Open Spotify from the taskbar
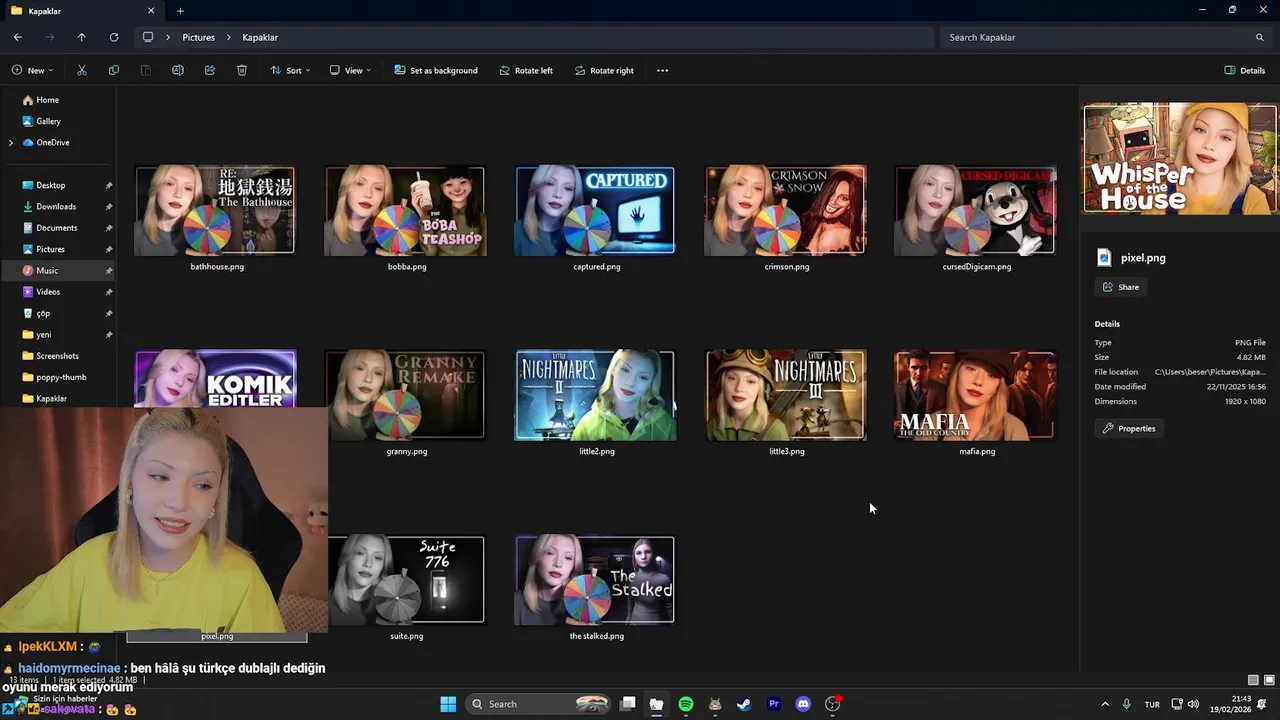 coord(686,704)
